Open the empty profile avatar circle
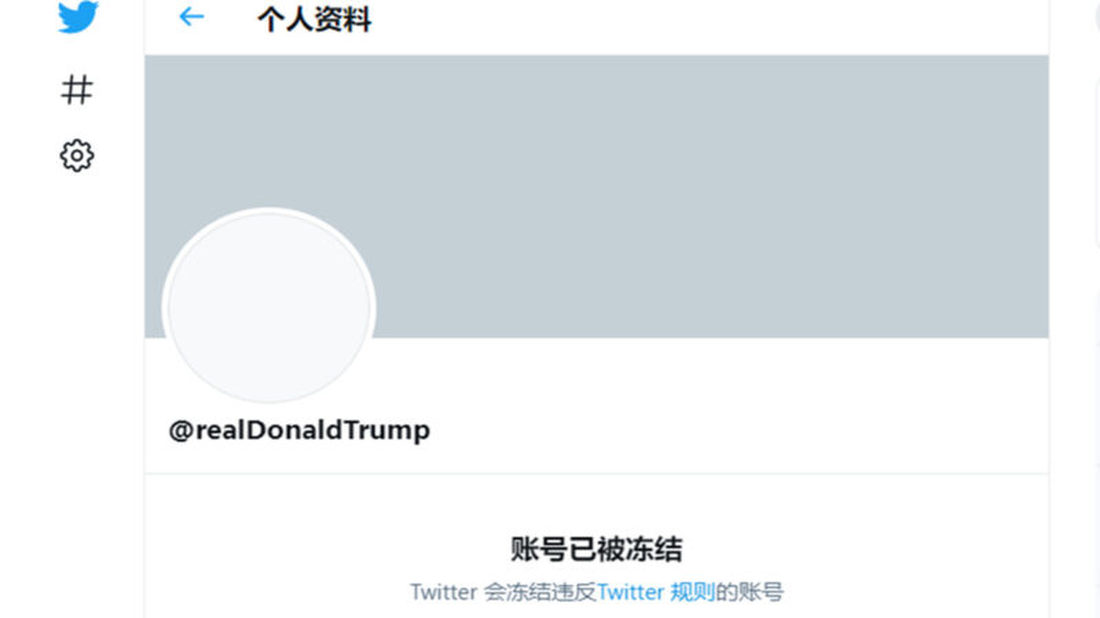 tap(269, 307)
